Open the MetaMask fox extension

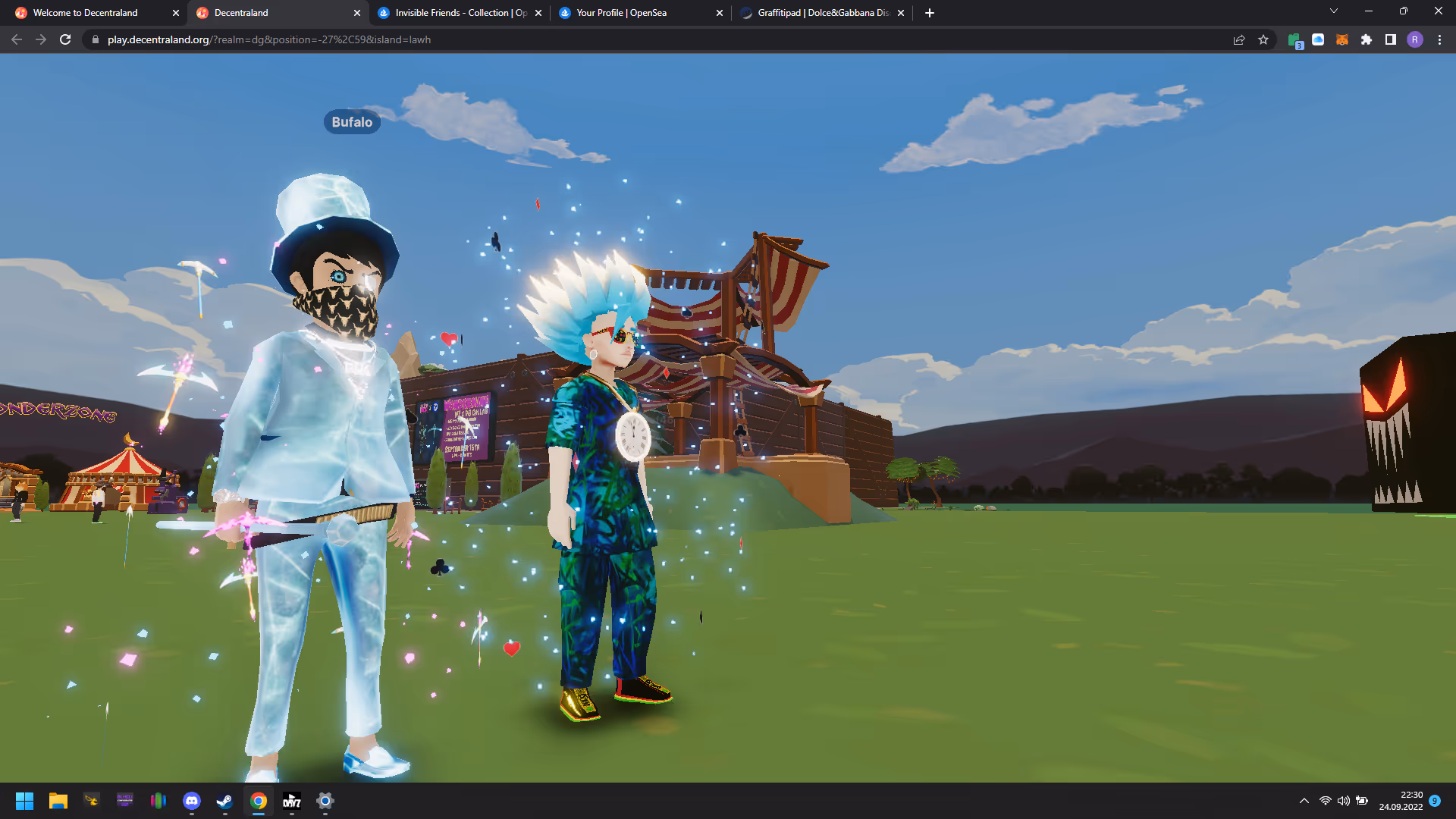(1341, 39)
